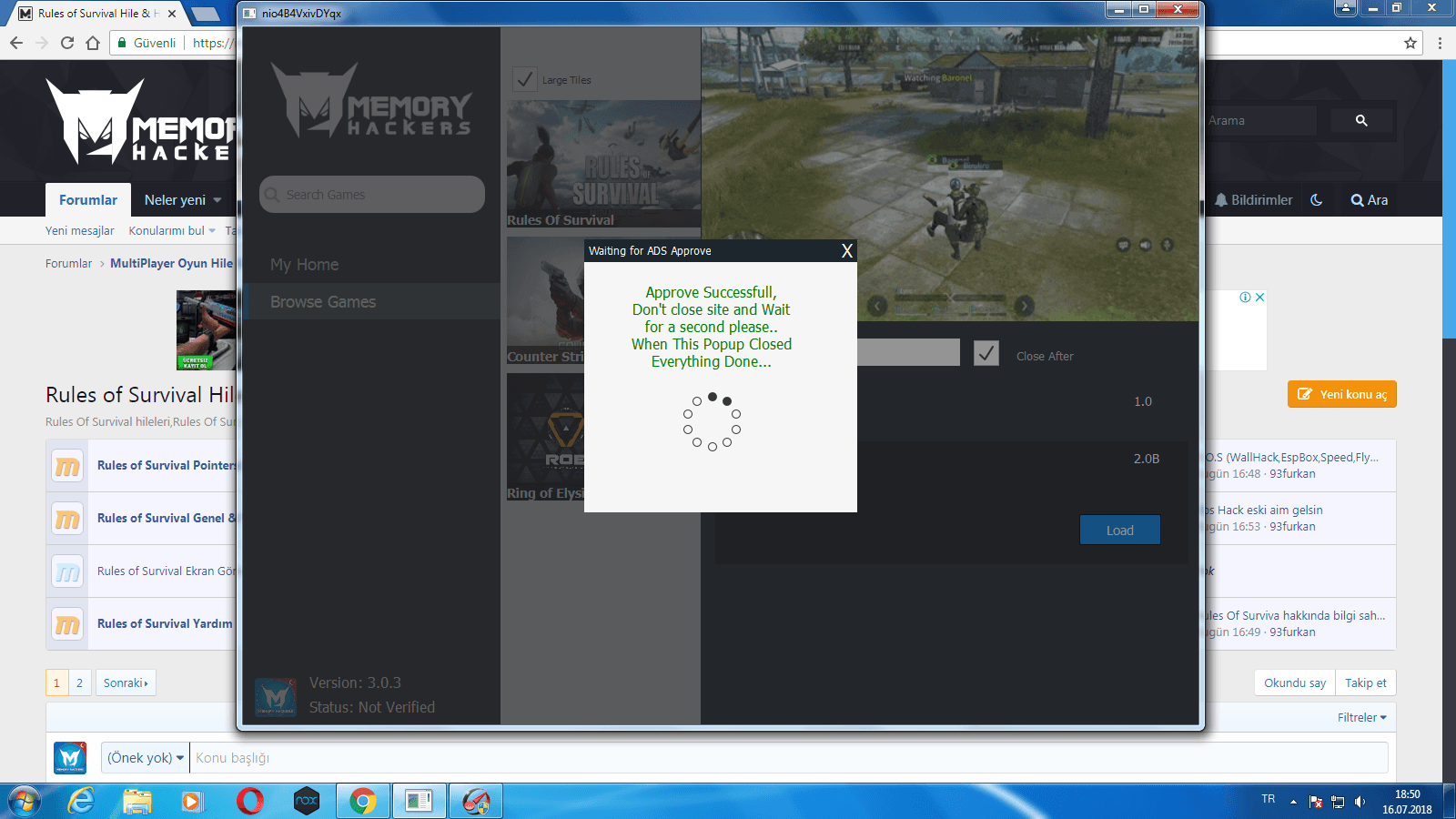This screenshot has height=819, width=1456.
Task: Go to previous game preview image
Action: (877, 306)
